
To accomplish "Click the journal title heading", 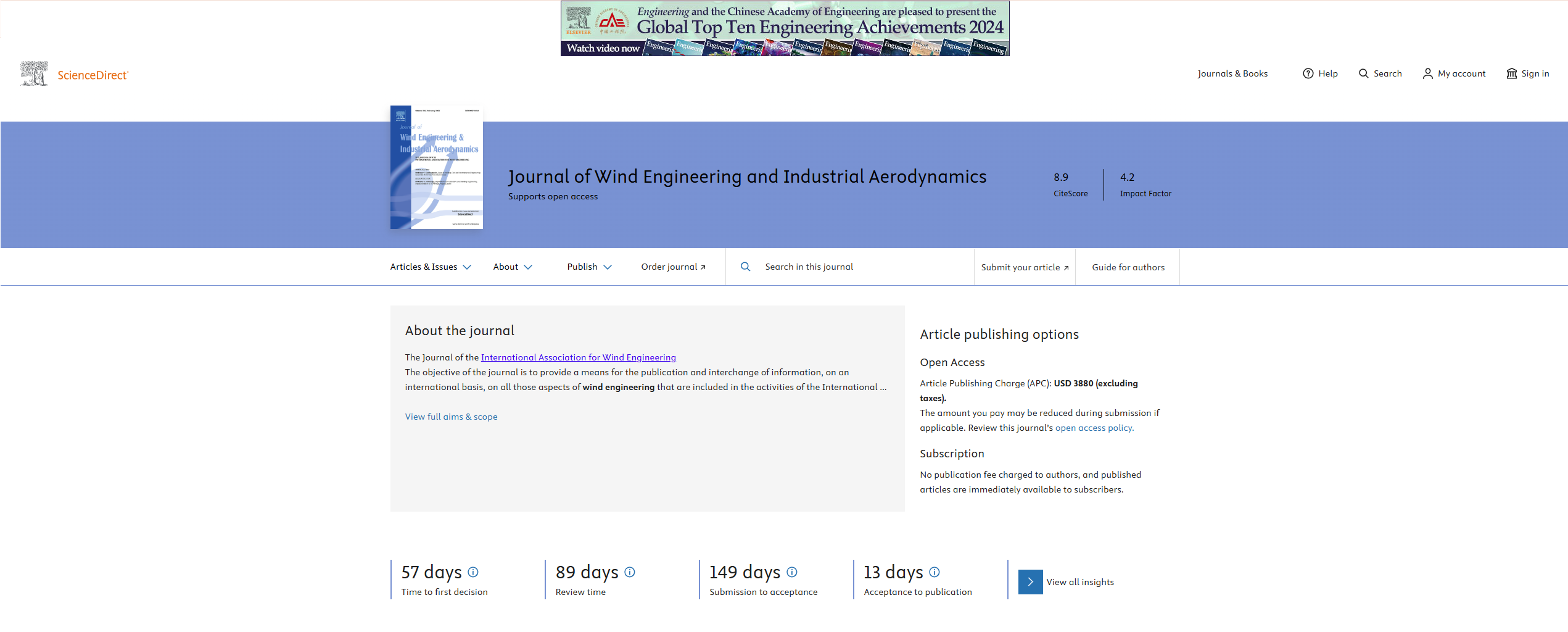I will pos(747,177).
